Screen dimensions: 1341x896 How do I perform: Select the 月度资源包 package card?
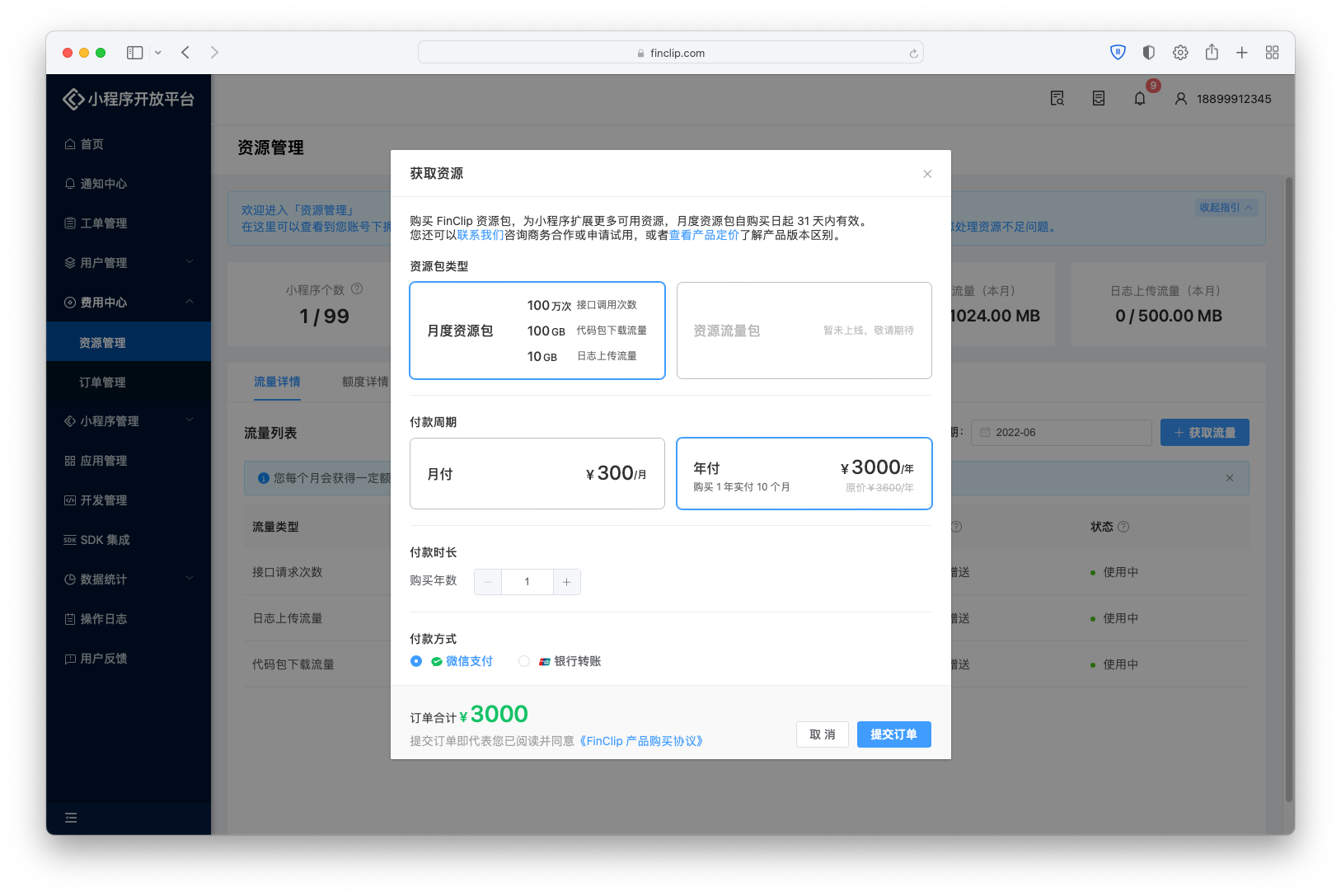pyautogui.click(x=537, y=331)
